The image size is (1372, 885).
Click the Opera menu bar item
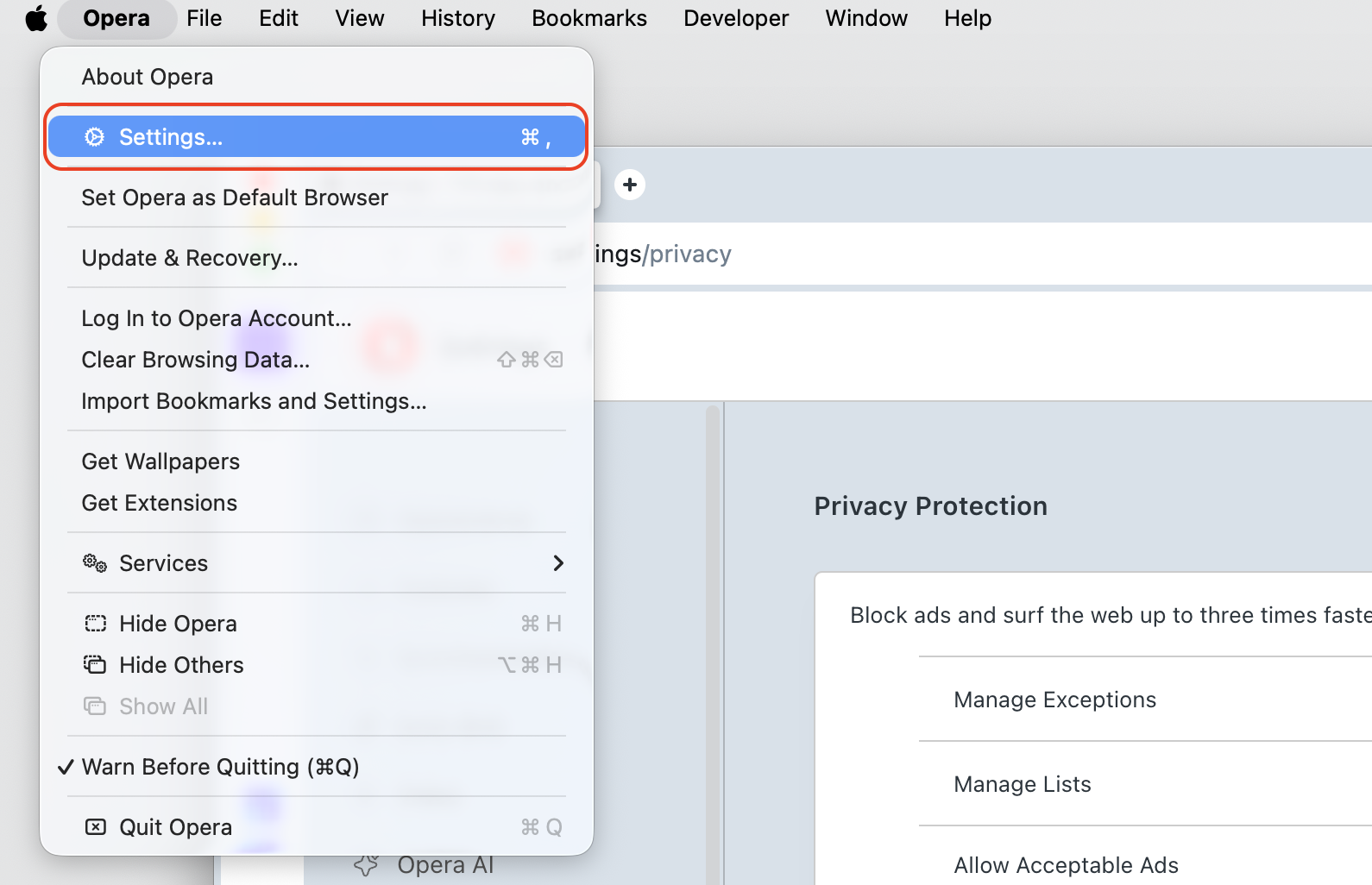[116, 18]
